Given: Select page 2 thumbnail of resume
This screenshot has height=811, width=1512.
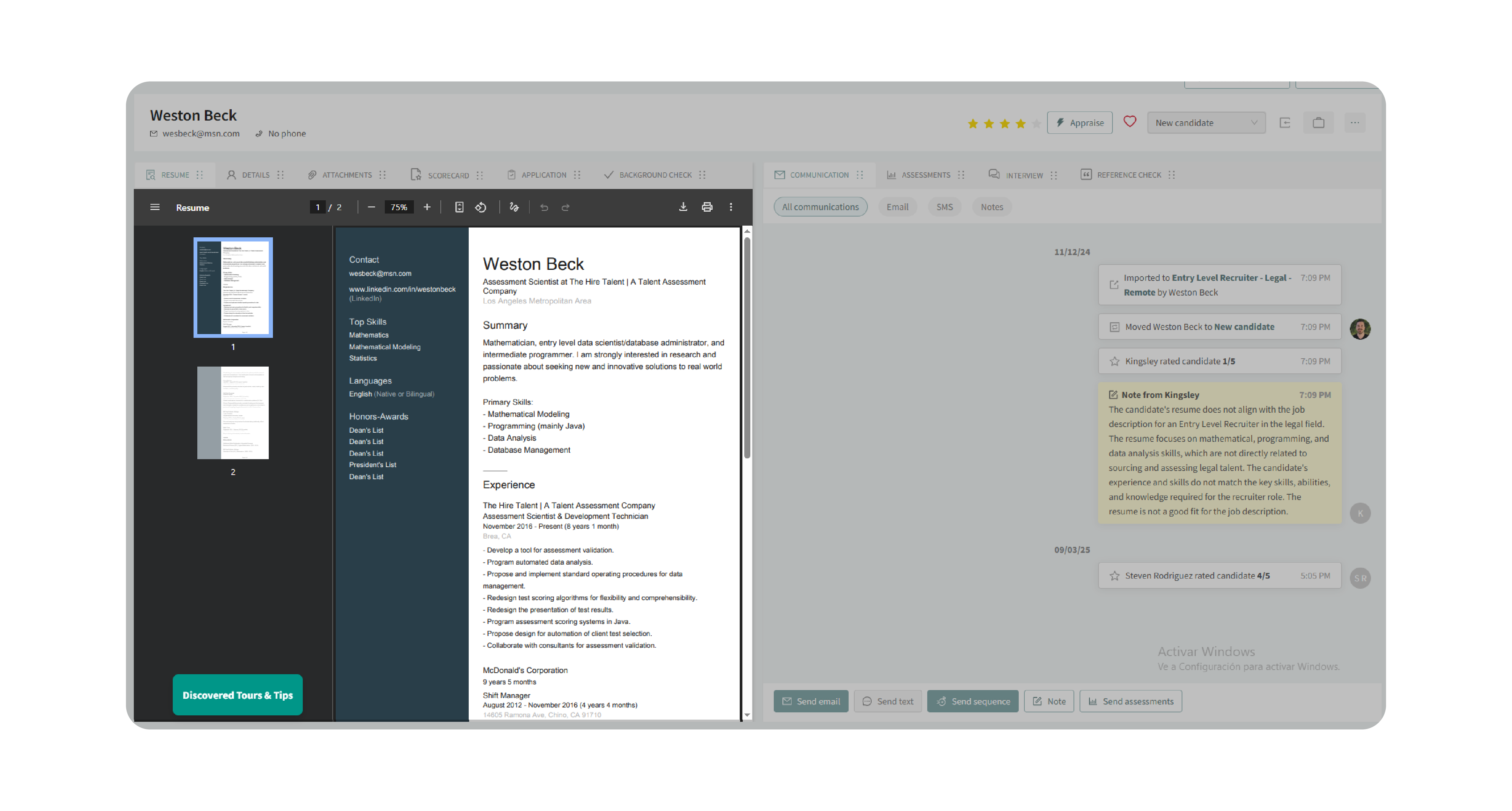Looking at the screenshot, I should 232,413.
